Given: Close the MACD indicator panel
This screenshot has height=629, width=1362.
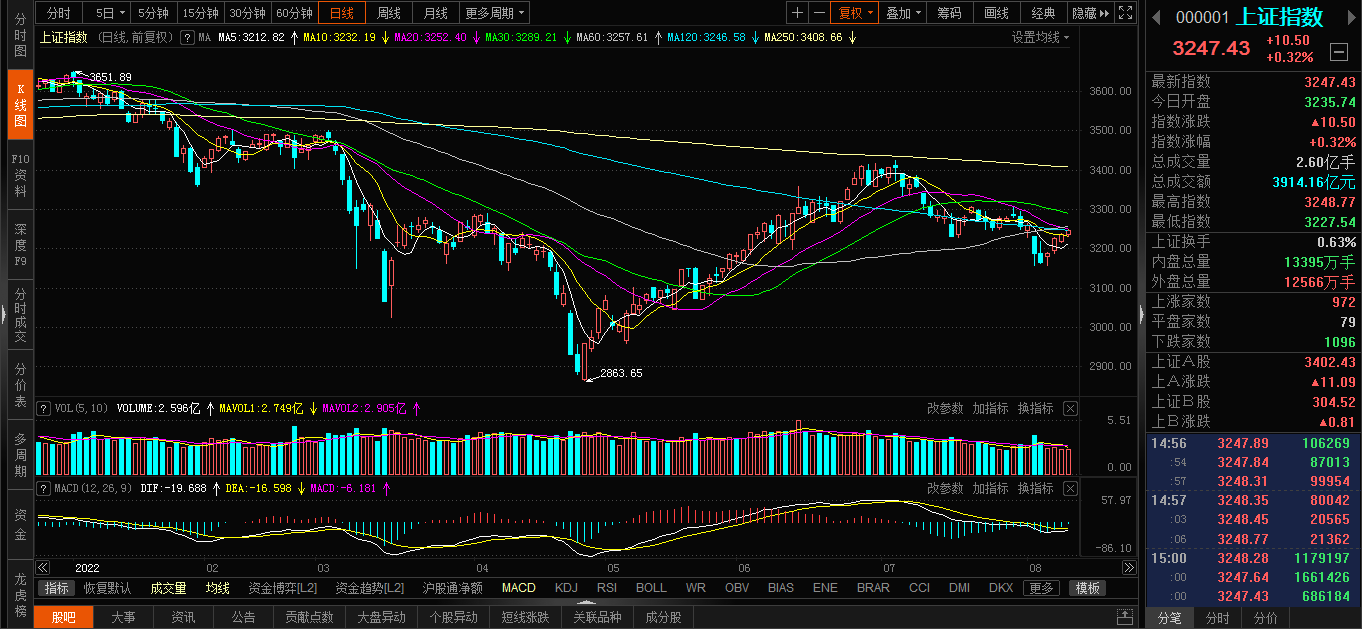Looking at the screenshot, I should [1070, 488].
